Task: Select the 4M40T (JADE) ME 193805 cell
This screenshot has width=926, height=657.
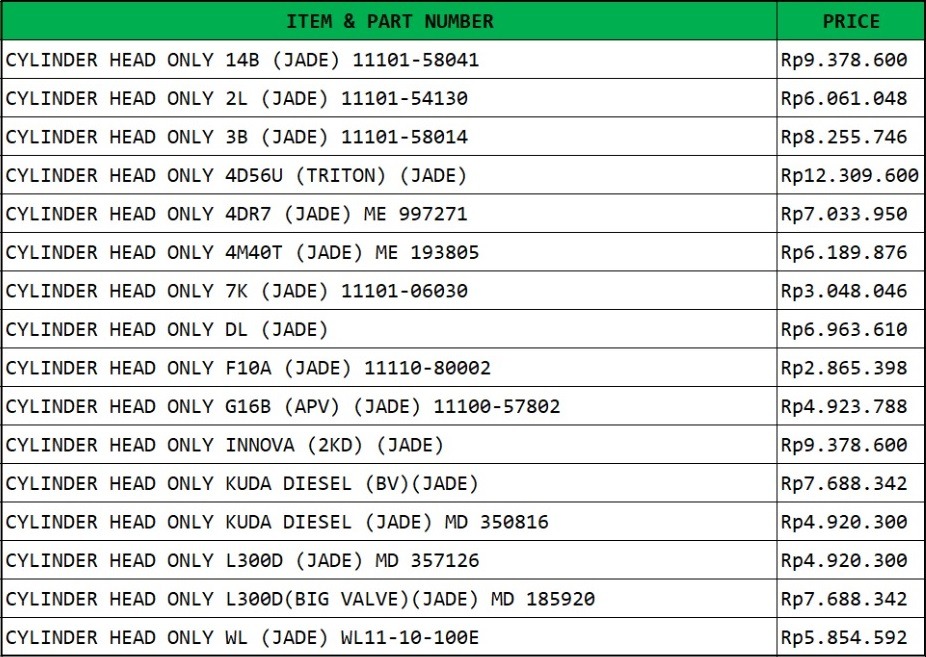Action: click(x=389, y=252)
